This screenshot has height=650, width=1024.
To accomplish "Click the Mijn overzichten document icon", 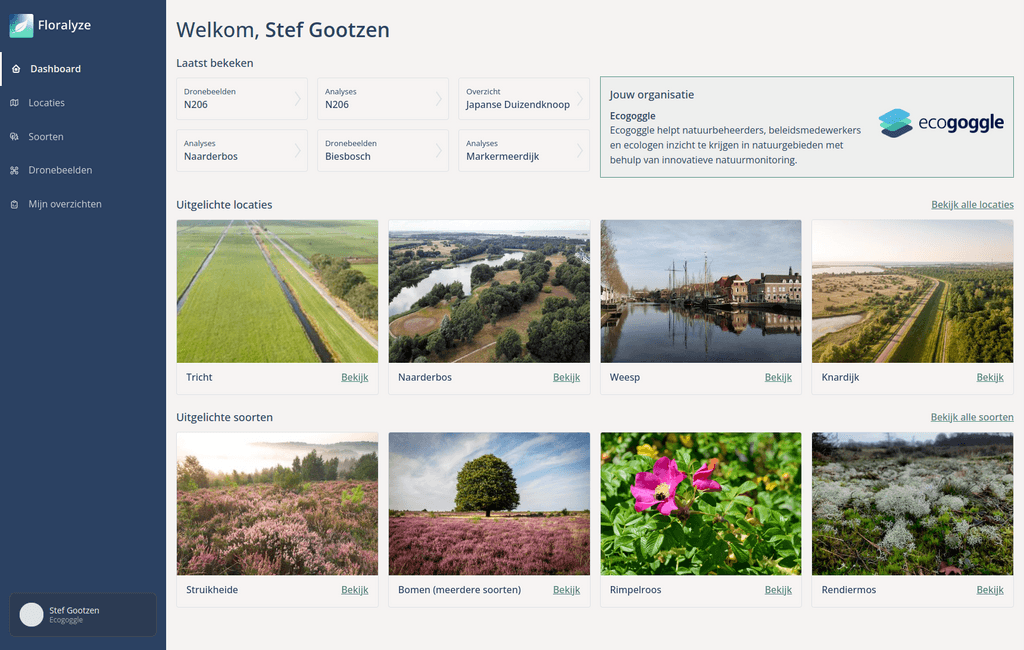I will coord(14,204).
